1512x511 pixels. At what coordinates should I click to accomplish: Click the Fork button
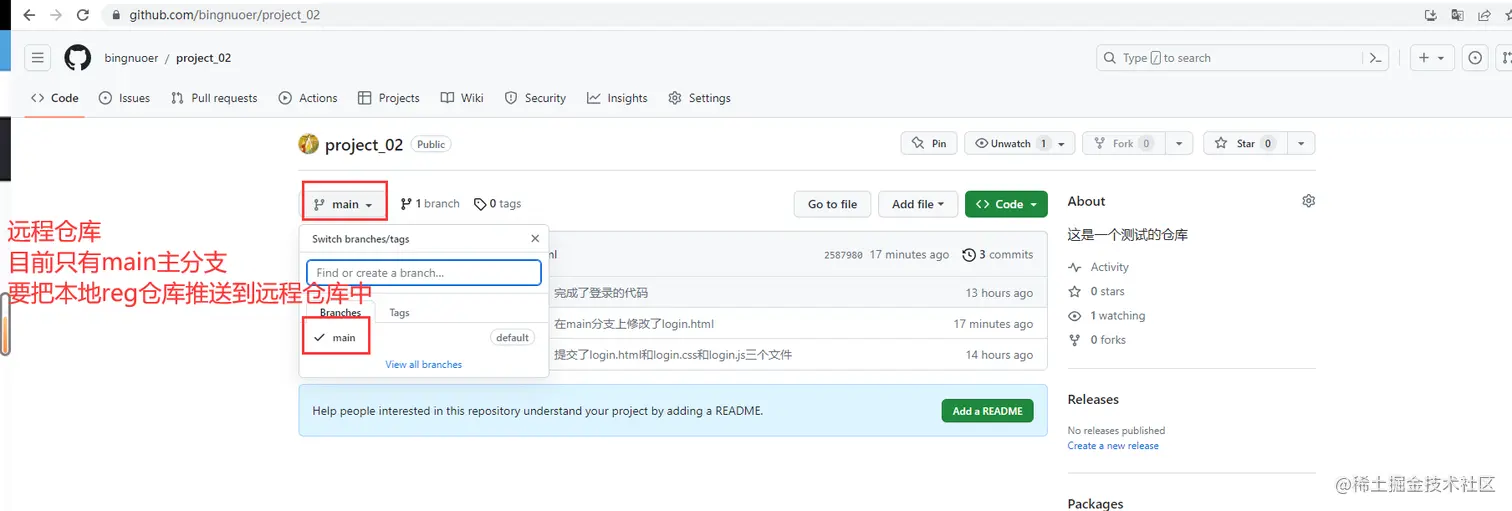(x=1125, y=144)
